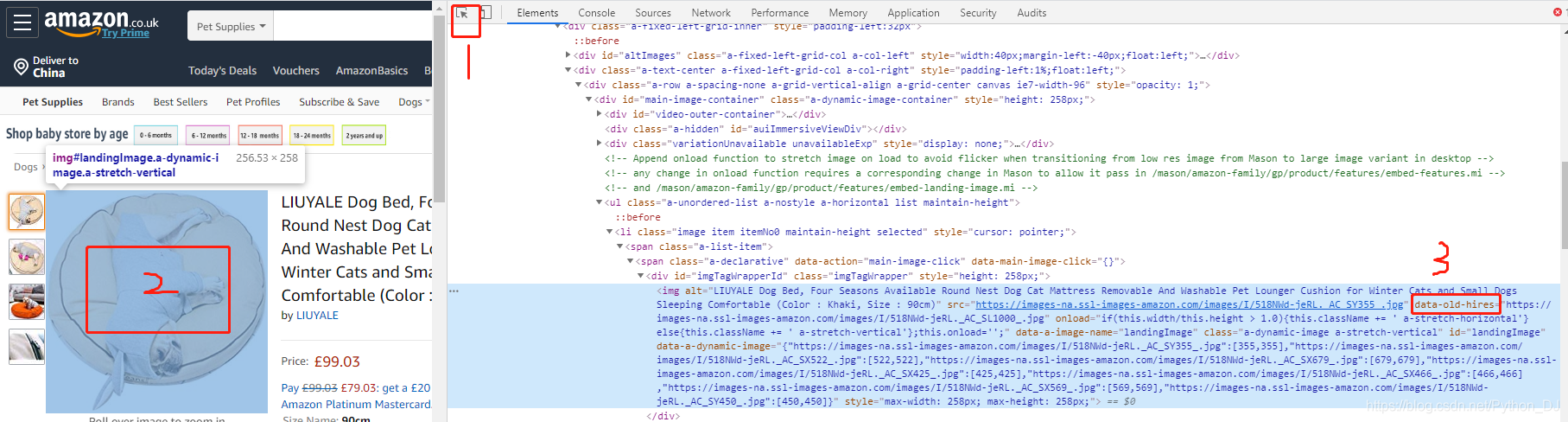Click the main dog bed product image
The width and height of the screenshot is (1568, 422).
point(156,302)
